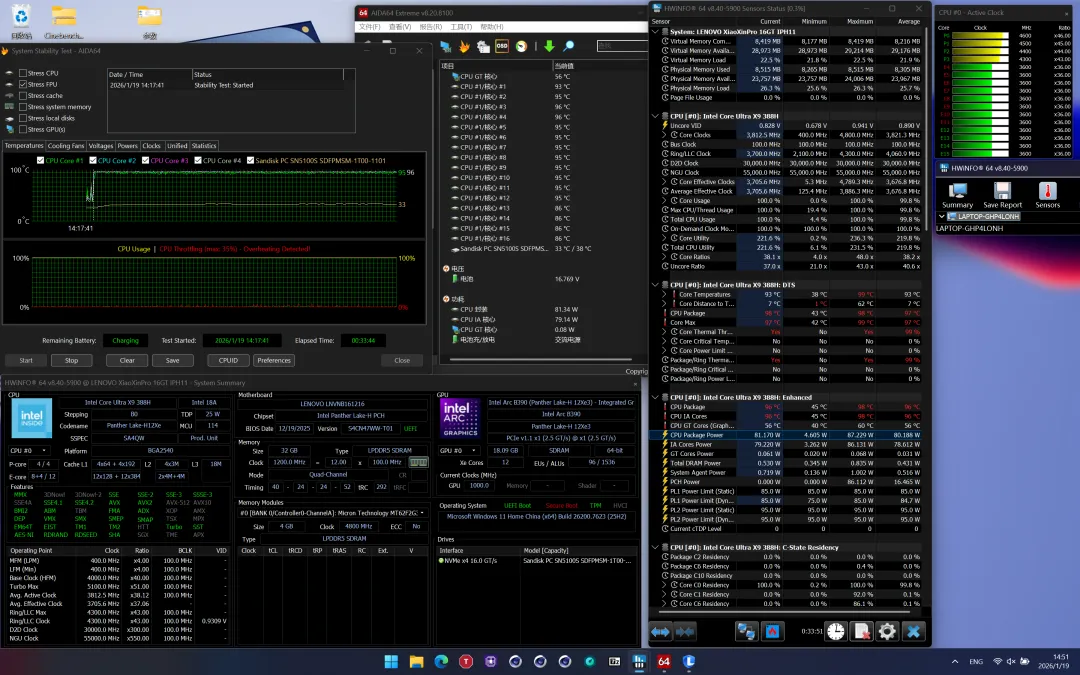1080x675 pixels.
Task: Open the remote network monitors icon in HWiNFO
Action: (x=746, y=631)
